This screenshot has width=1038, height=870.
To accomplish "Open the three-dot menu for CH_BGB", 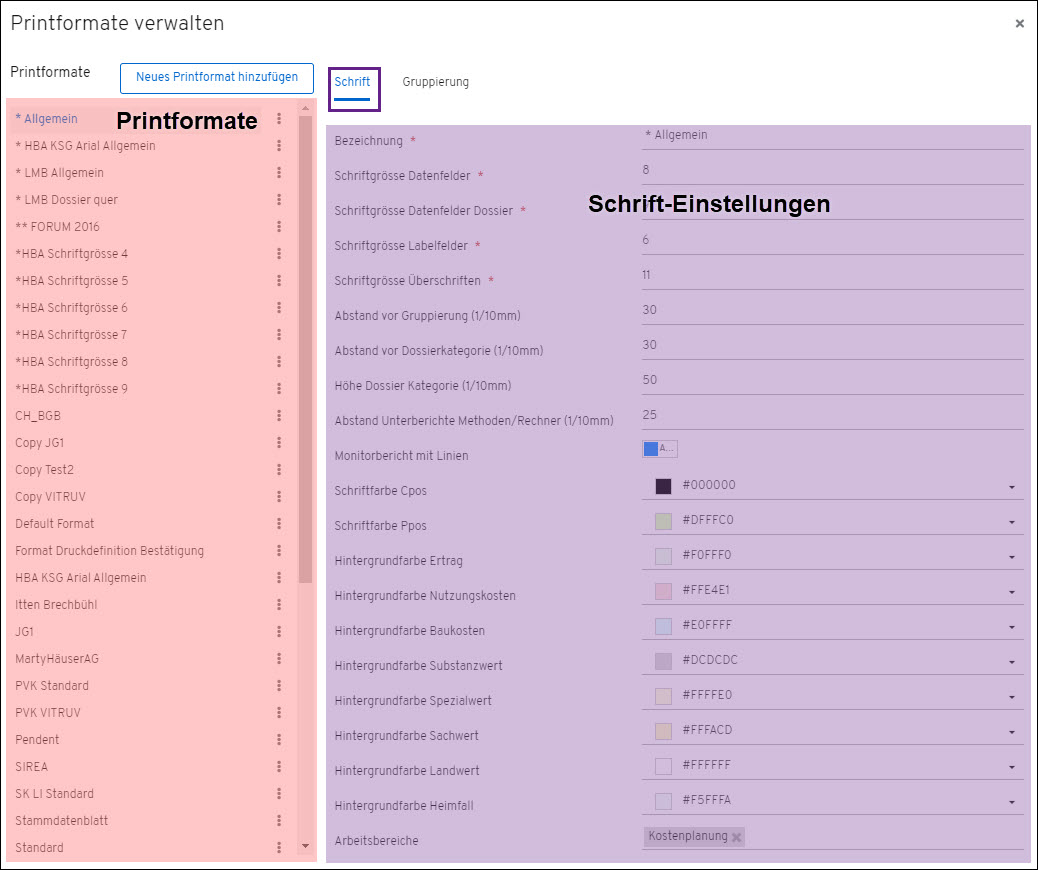I will (x=279, y=416).
